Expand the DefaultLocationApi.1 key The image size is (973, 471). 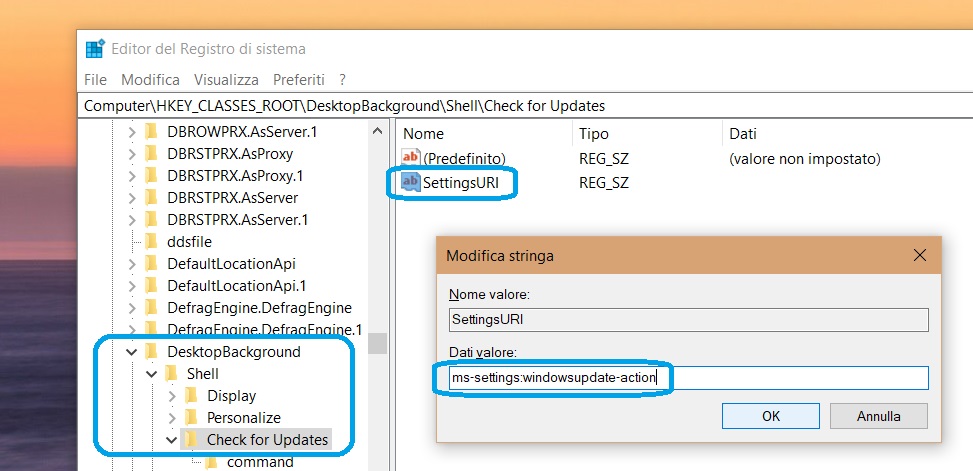click(132, 286)
